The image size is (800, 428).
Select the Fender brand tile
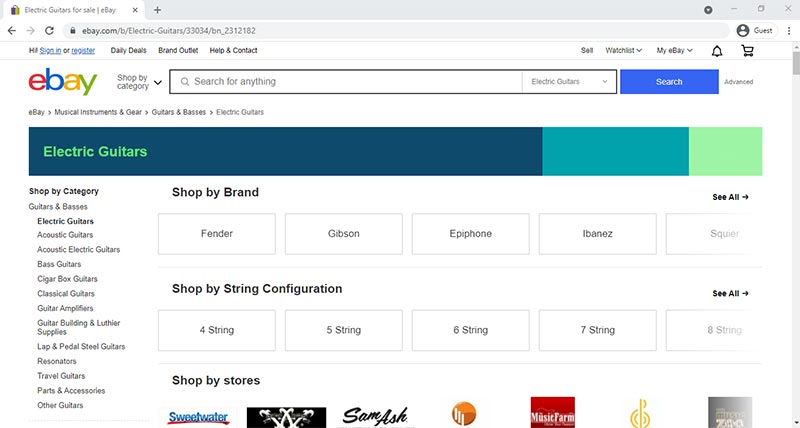click(x=217, y=234)
